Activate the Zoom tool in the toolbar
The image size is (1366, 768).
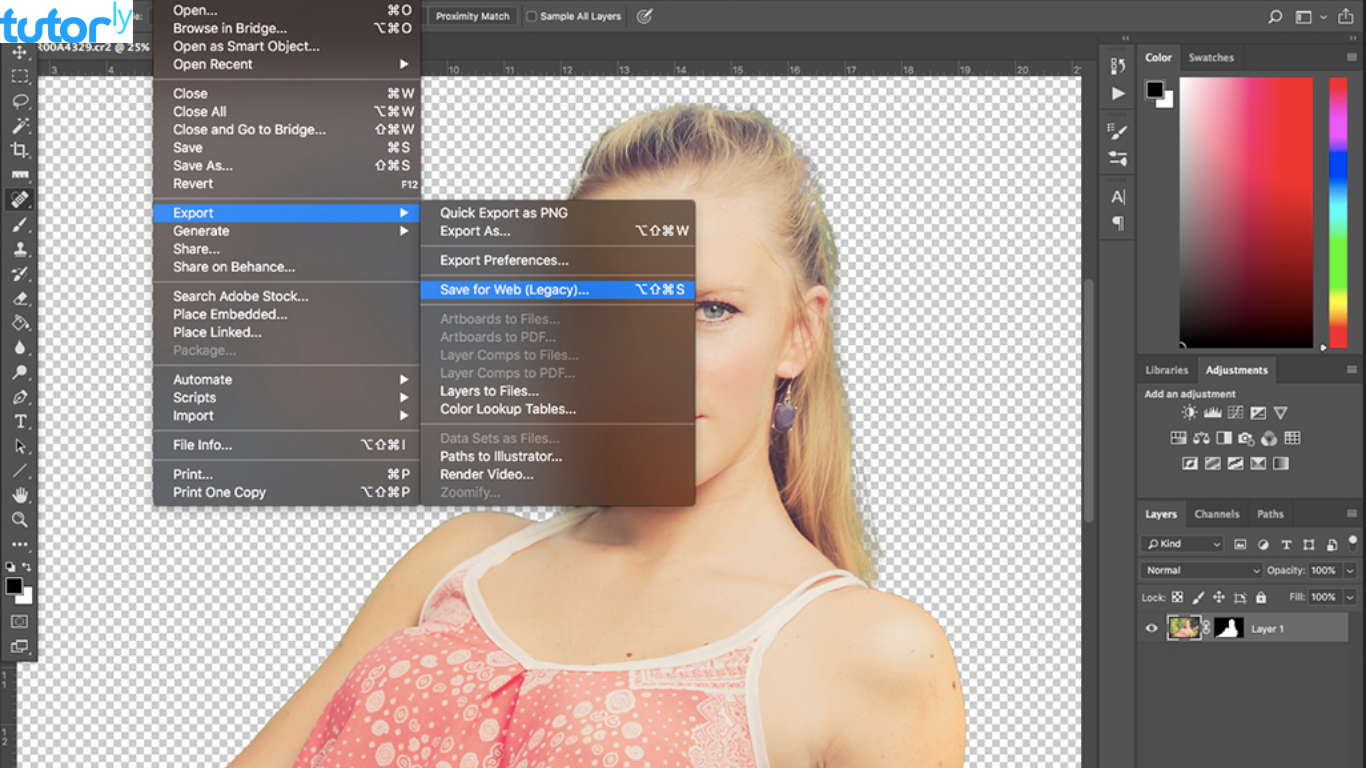coord(19,520)
